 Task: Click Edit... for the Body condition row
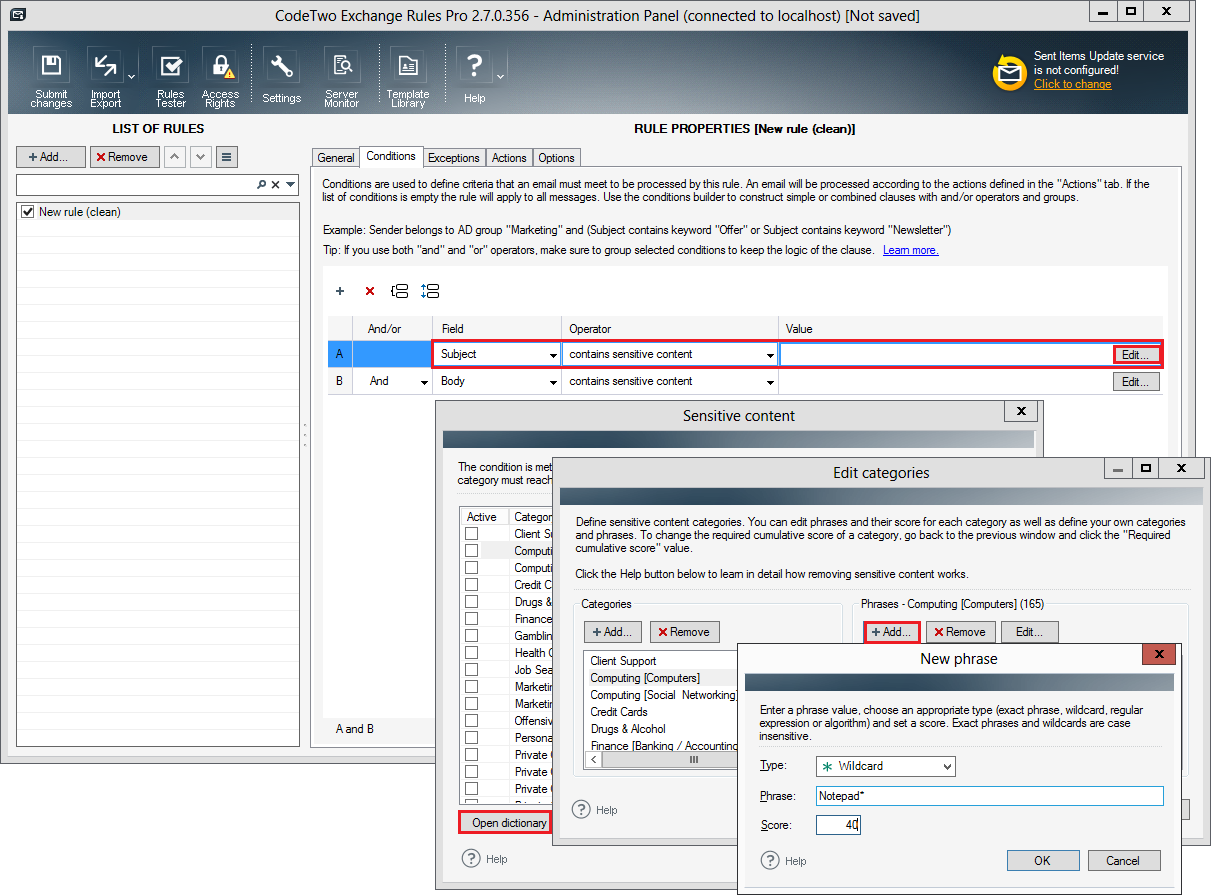pyautogui.click(x=1136, y=381)
